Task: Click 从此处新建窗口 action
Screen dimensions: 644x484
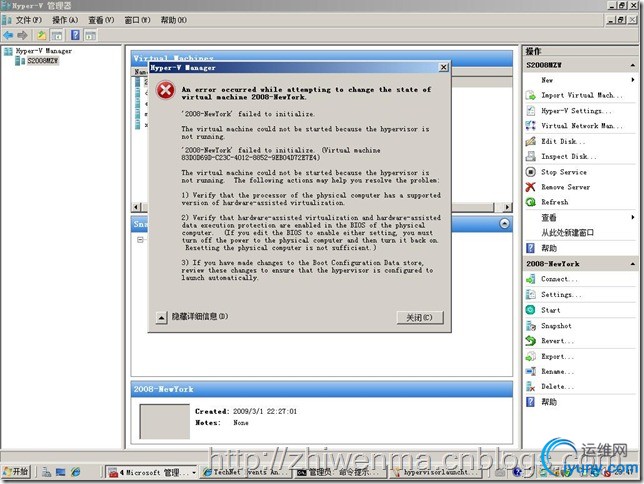Action: pyautogui.click(x=567, y=233)
